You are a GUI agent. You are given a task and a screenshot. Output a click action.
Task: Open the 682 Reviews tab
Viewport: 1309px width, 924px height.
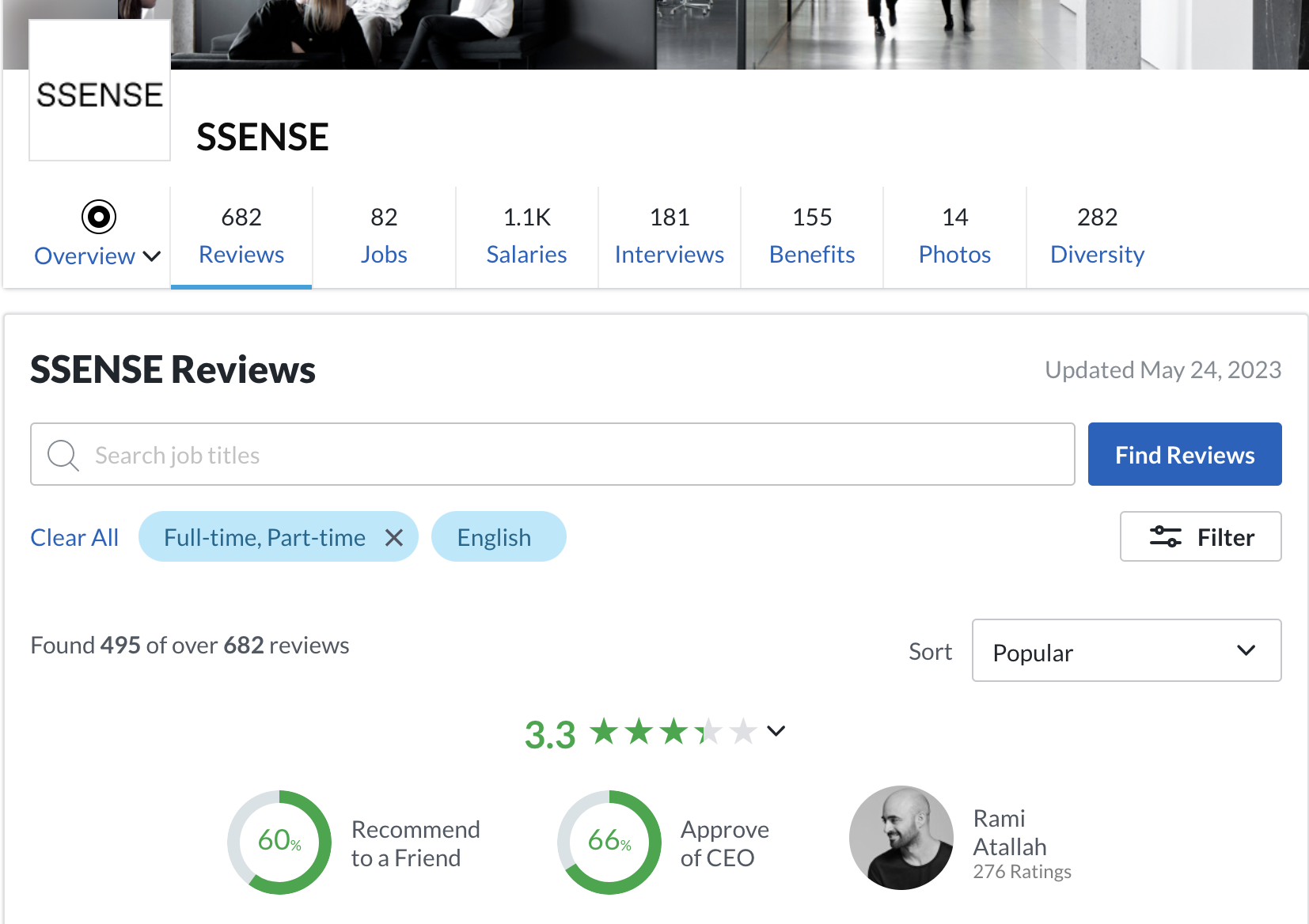point(241,236)
